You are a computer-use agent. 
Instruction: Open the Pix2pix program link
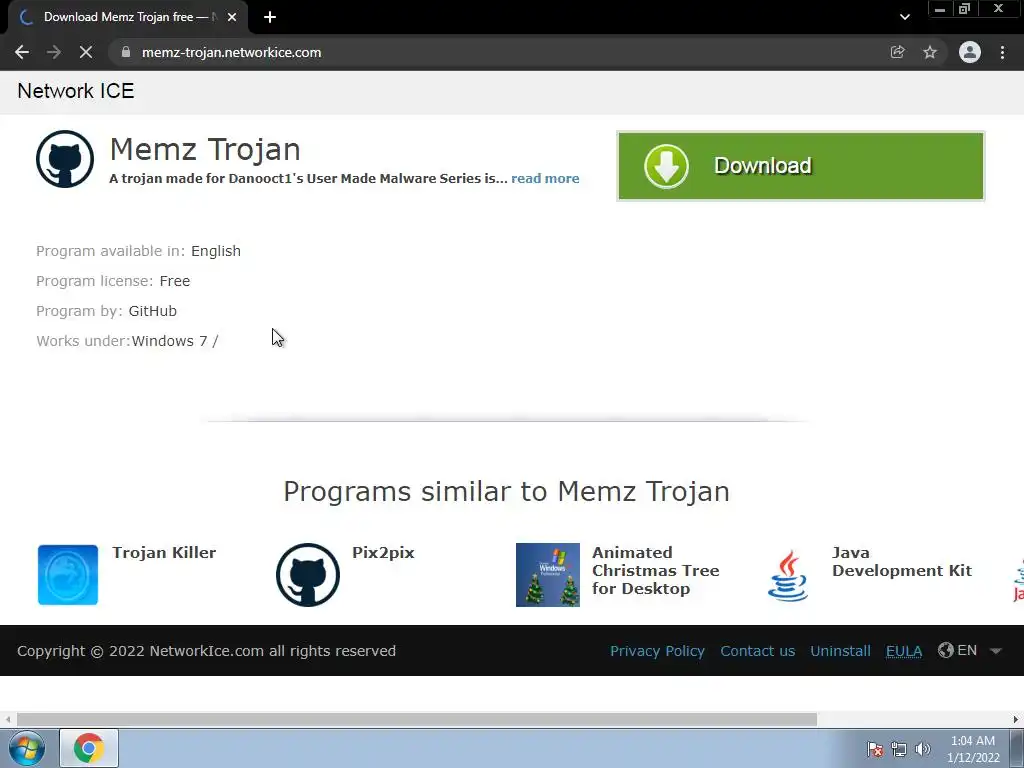[x=383, y=552]
